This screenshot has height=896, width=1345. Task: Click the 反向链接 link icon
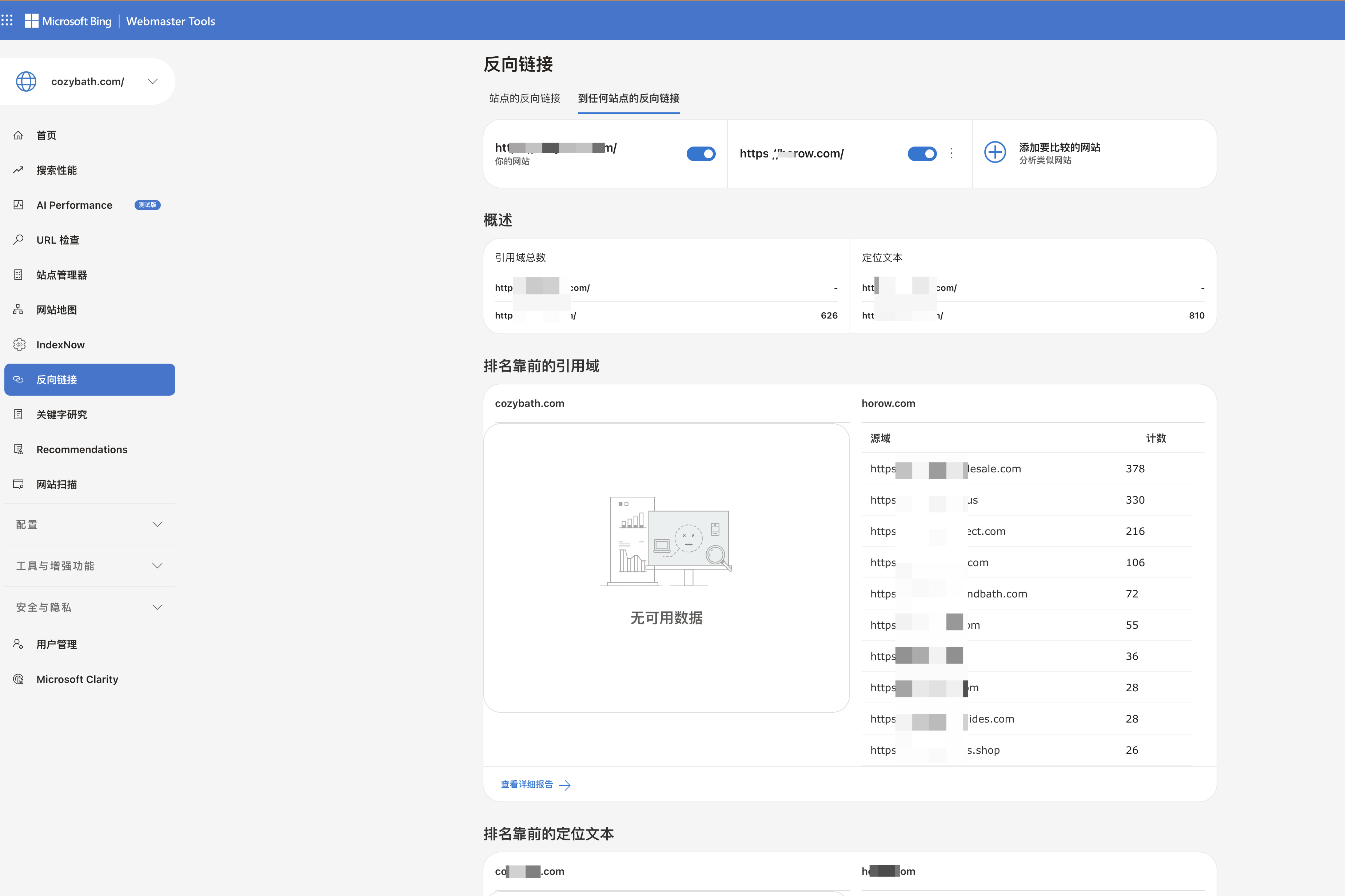18,379
